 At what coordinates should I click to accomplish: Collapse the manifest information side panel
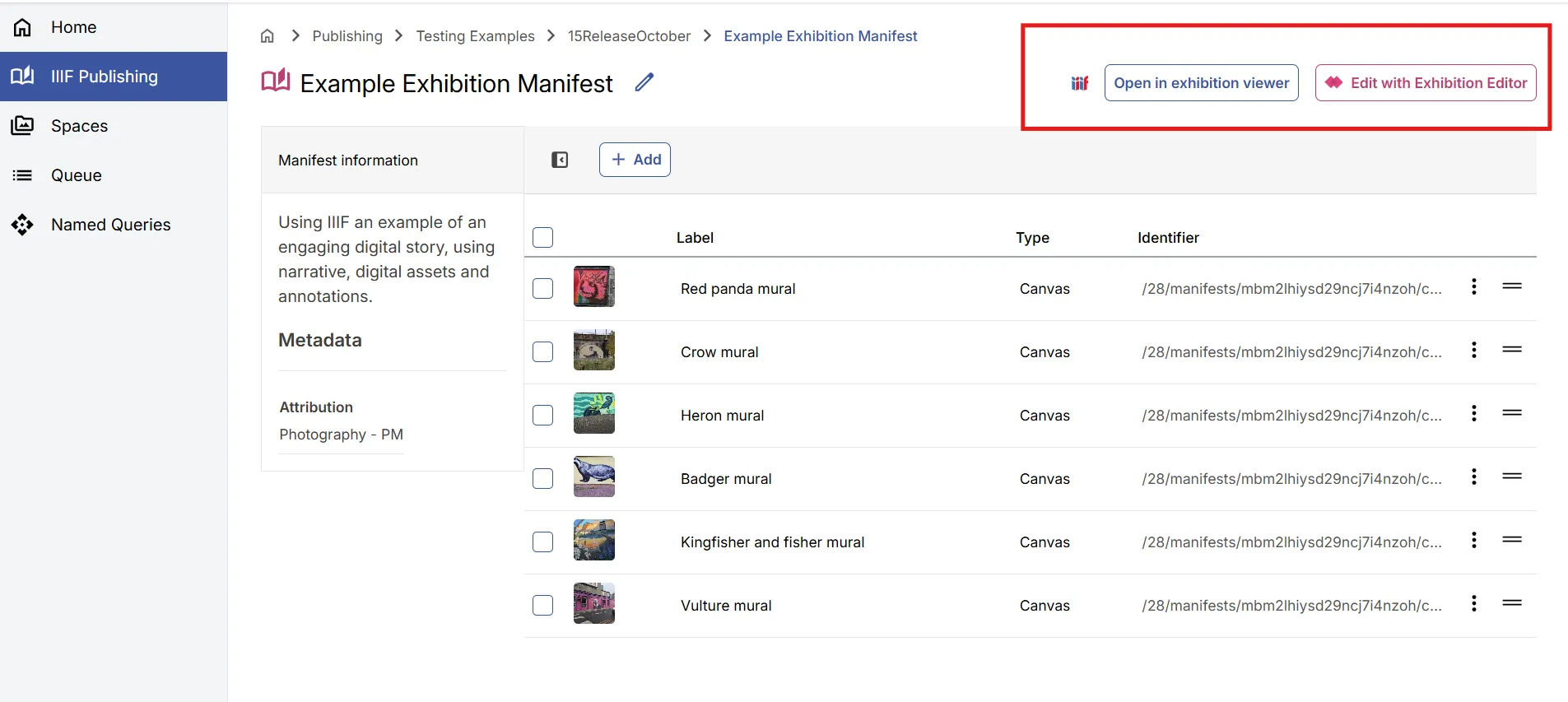click(x=560, y=160)
